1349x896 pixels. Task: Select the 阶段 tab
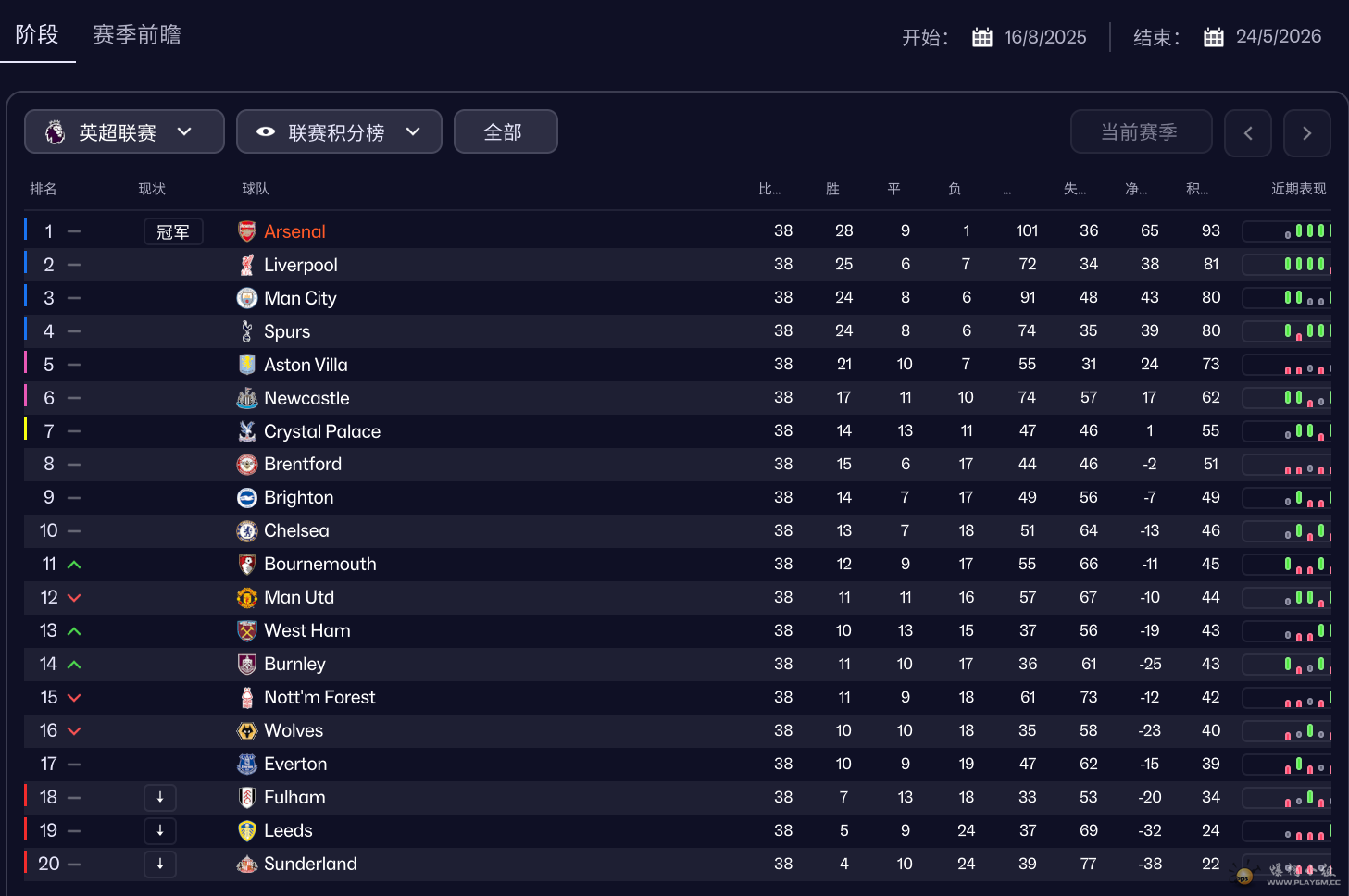pyautogui.click(x=37, y=35)
